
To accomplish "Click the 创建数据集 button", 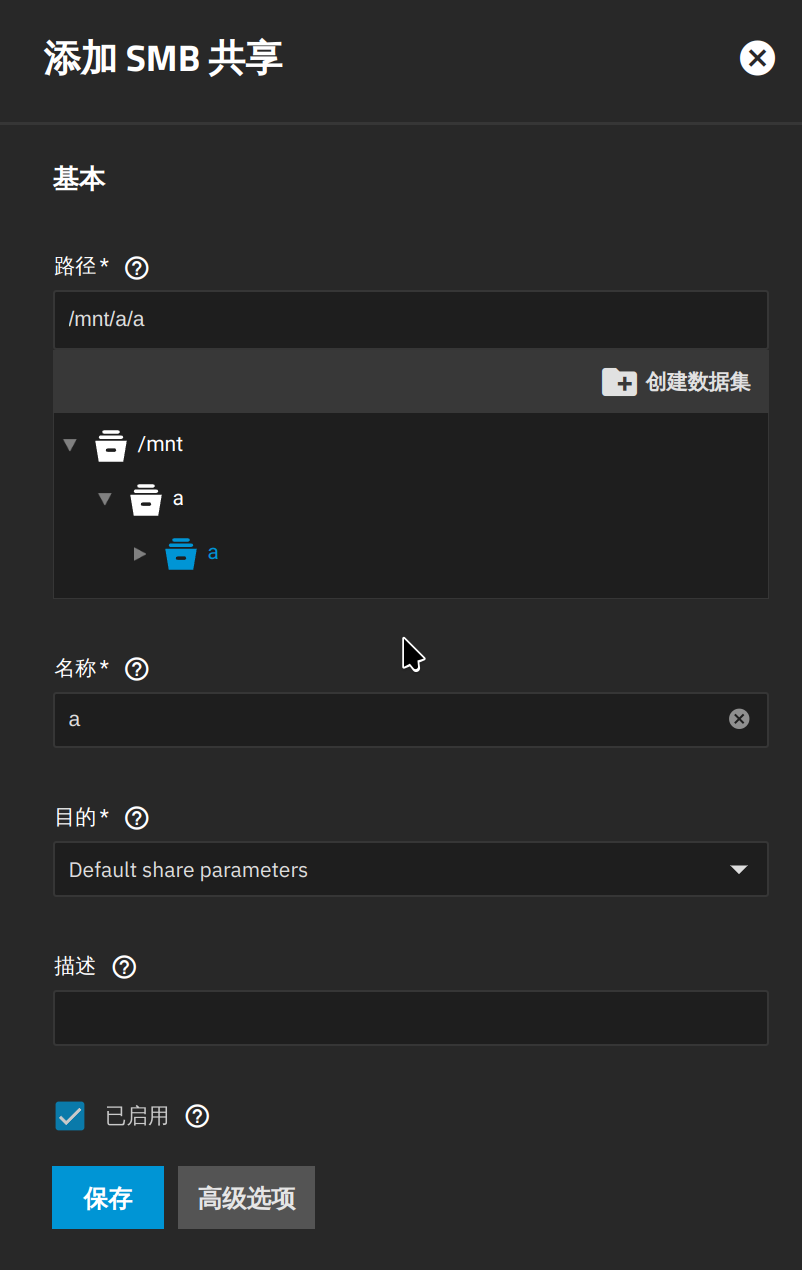I will pos(676,381).
